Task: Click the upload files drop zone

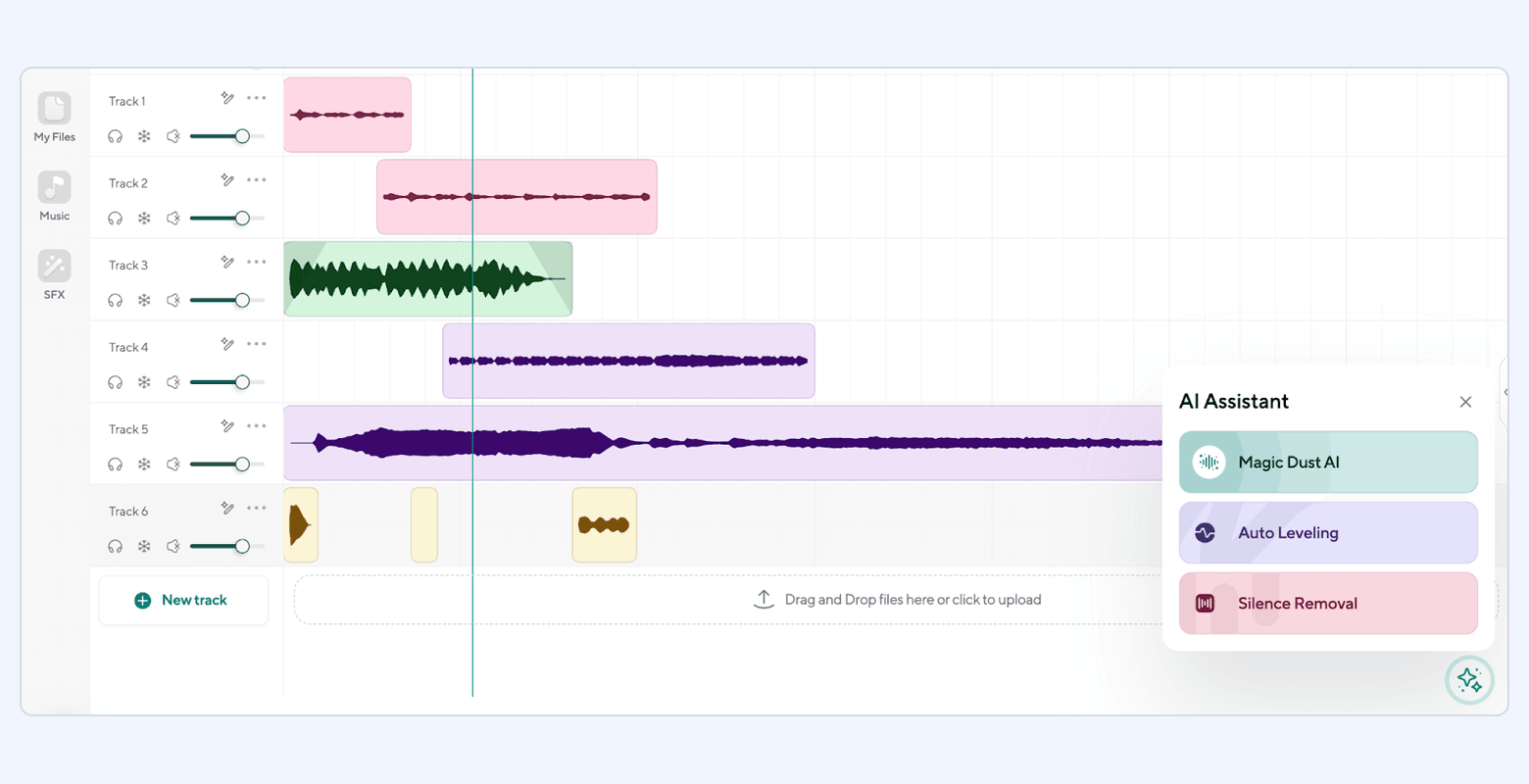Action: (899, 599)
